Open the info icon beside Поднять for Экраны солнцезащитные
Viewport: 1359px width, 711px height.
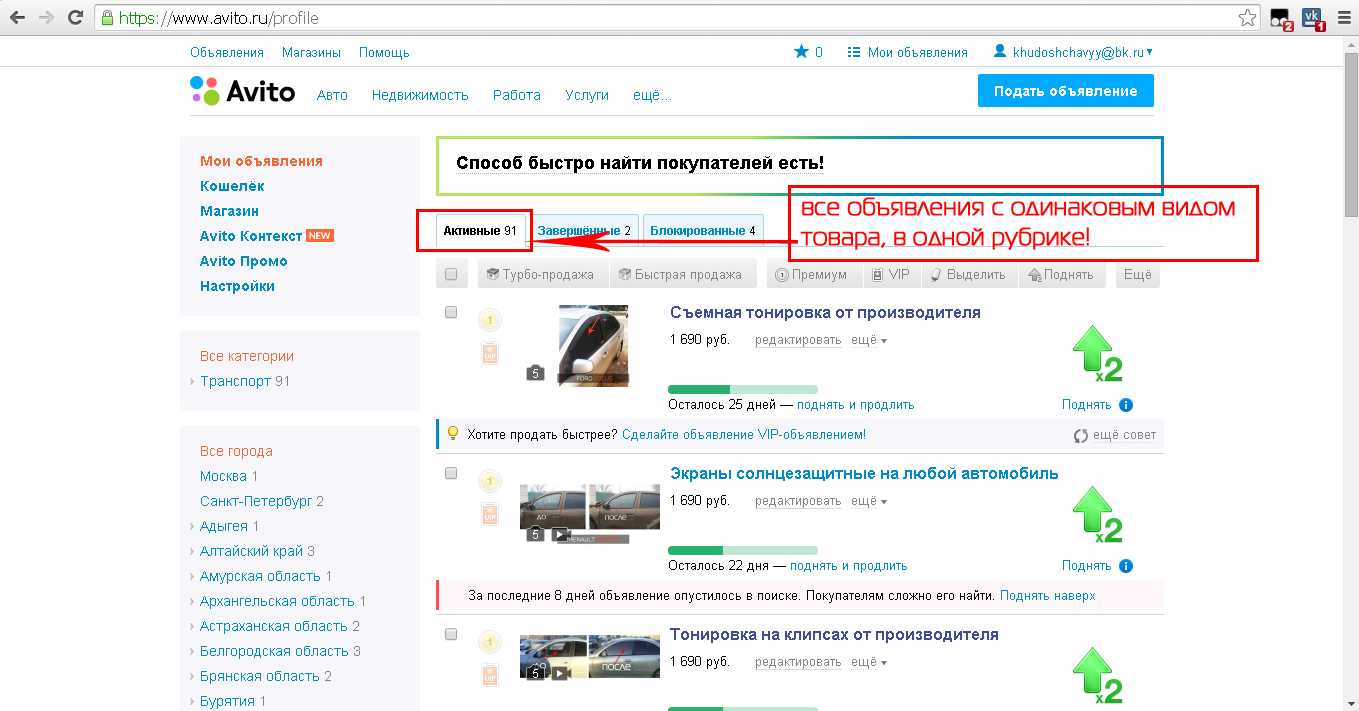click(x=1126, y=566)
